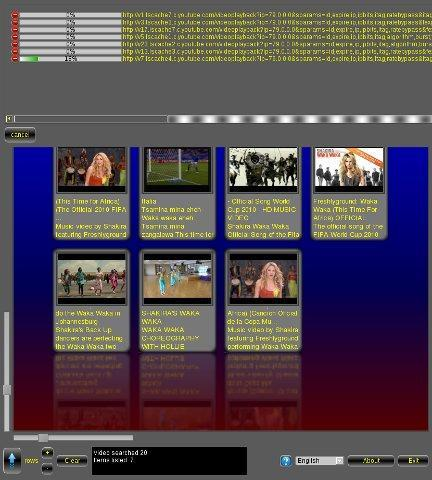
Task: Click the v1.lscache7 download URL
Action: (277, 15)
